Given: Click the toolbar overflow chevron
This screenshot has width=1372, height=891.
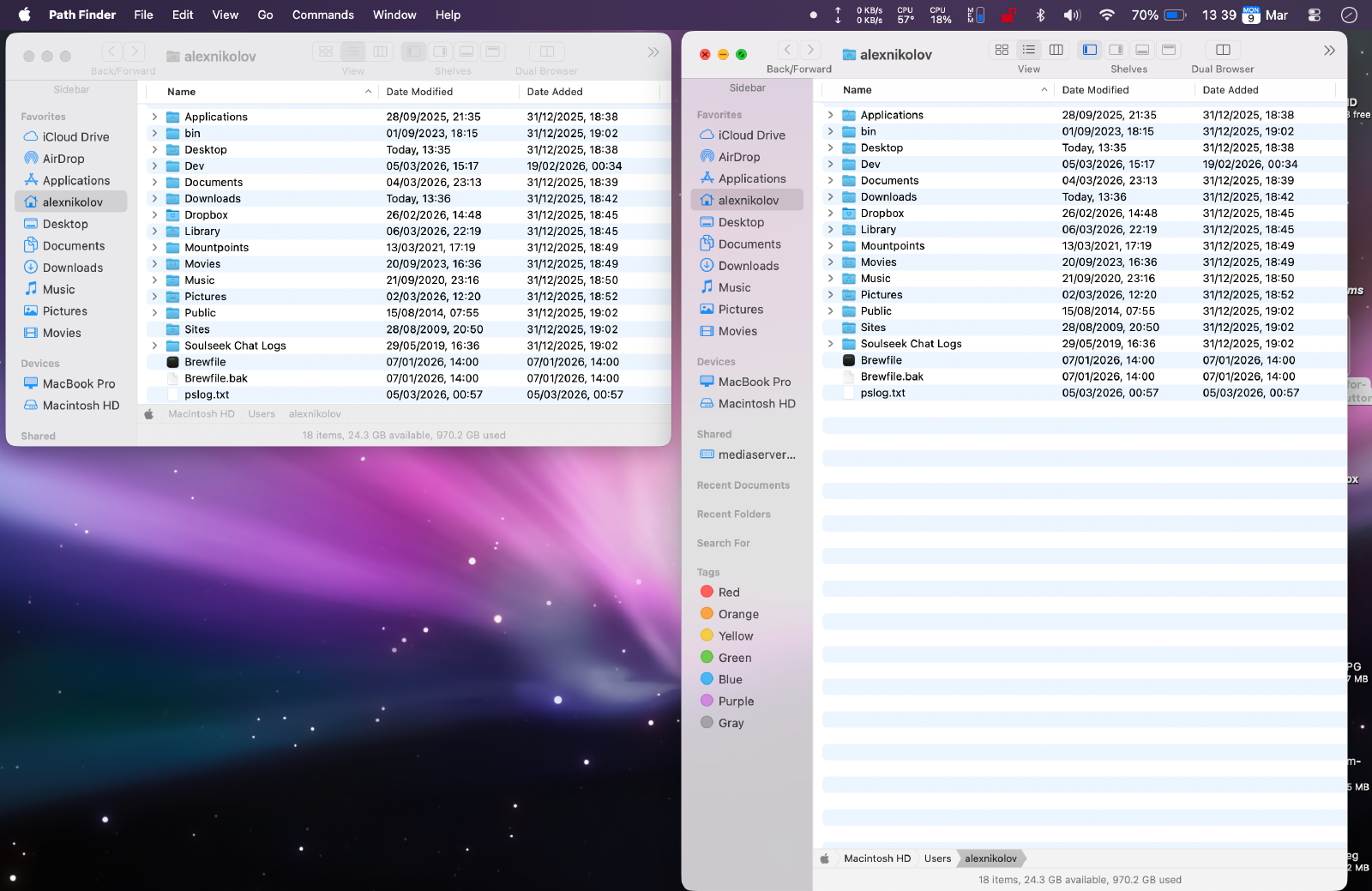Looking at the screenshot, I should click(x=1330, y=50).
